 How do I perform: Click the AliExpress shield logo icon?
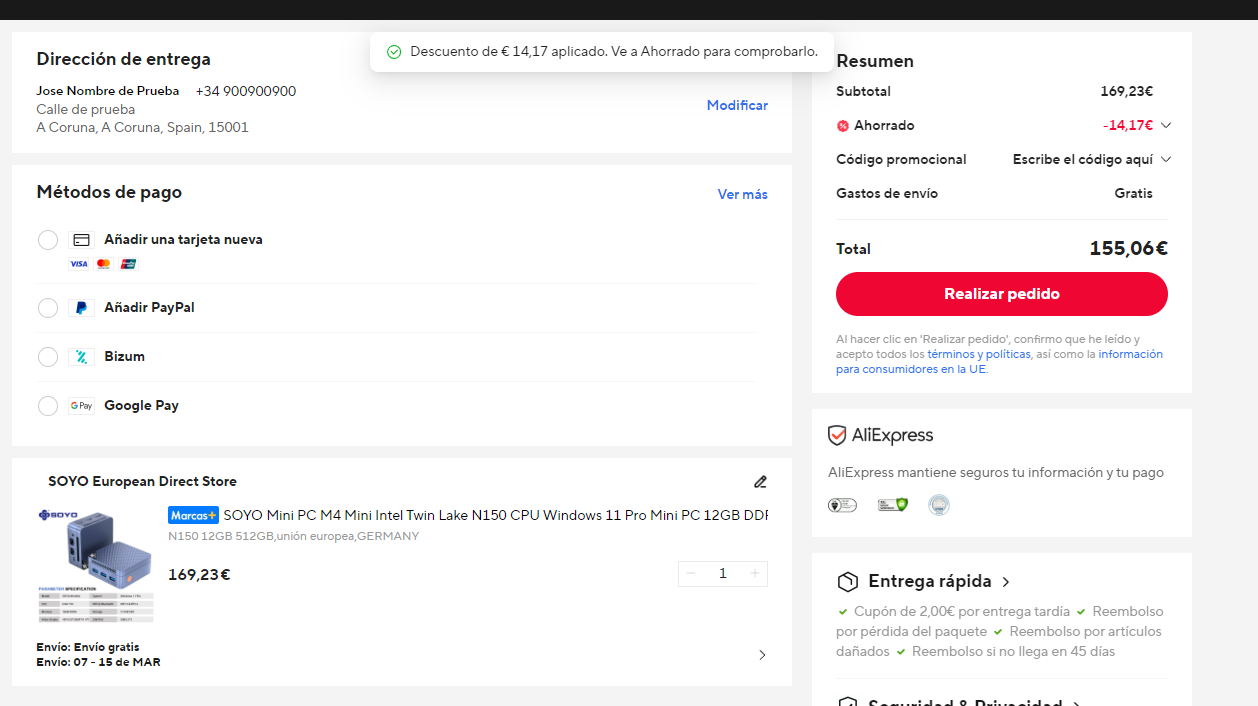pos(837,436)
